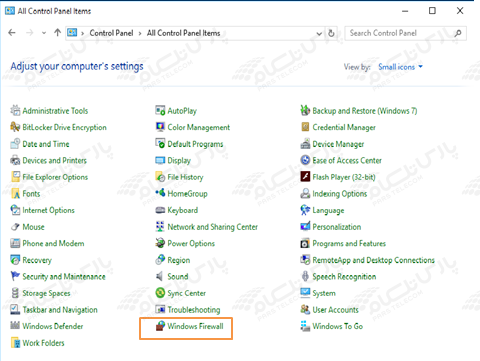
Task: Click the Storage Spaces icon
Action: coord(15,293)
